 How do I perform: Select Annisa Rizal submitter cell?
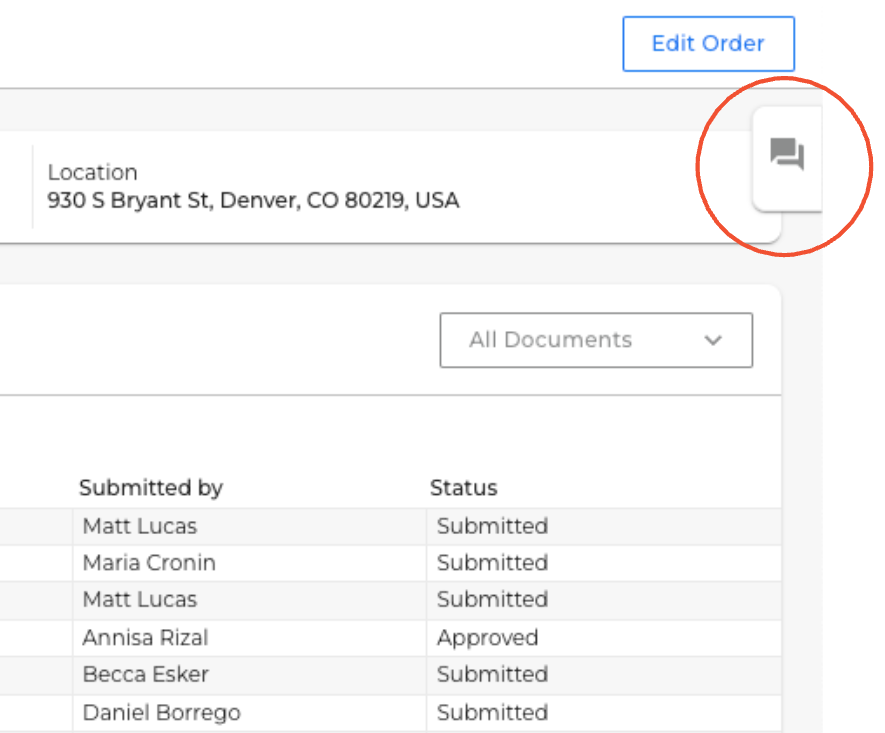click(145, 638)
